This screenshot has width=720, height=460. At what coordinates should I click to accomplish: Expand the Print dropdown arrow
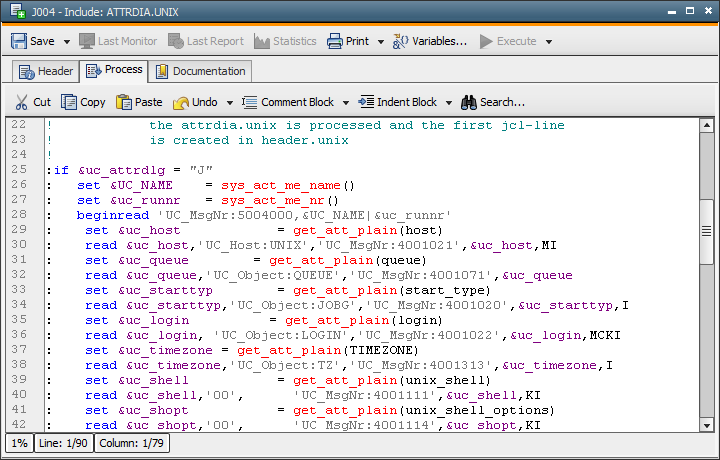(381, 42)
